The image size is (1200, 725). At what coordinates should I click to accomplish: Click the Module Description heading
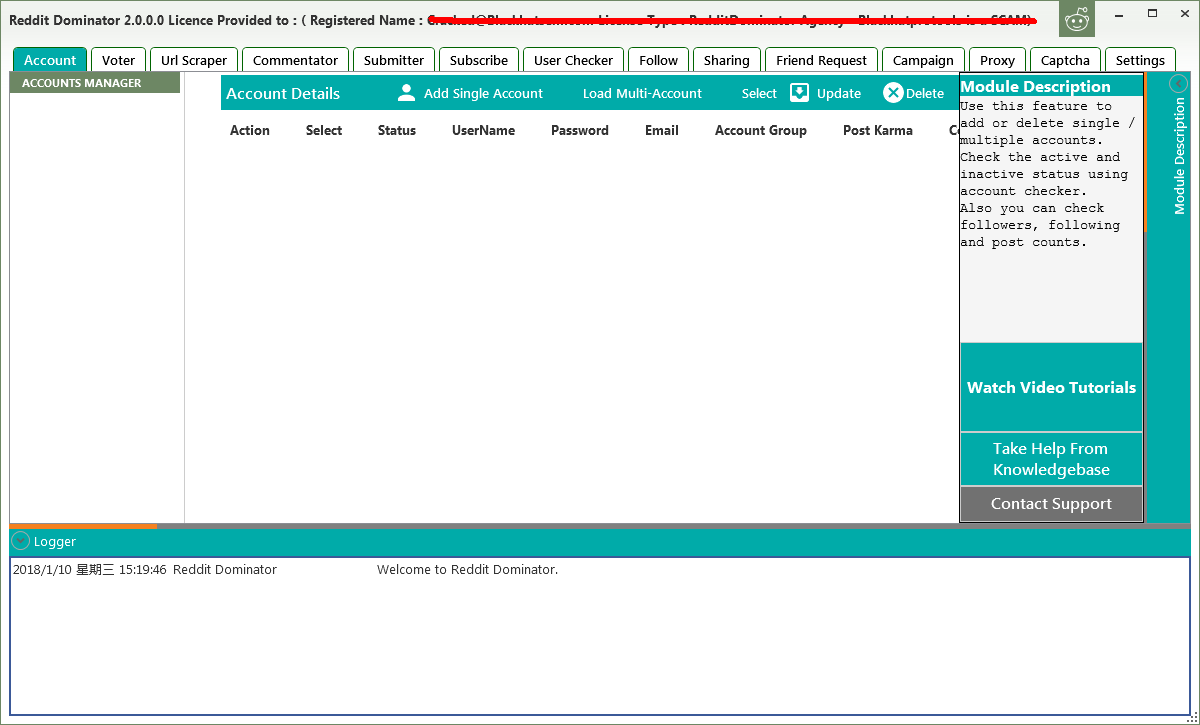tap(1036, 86)
